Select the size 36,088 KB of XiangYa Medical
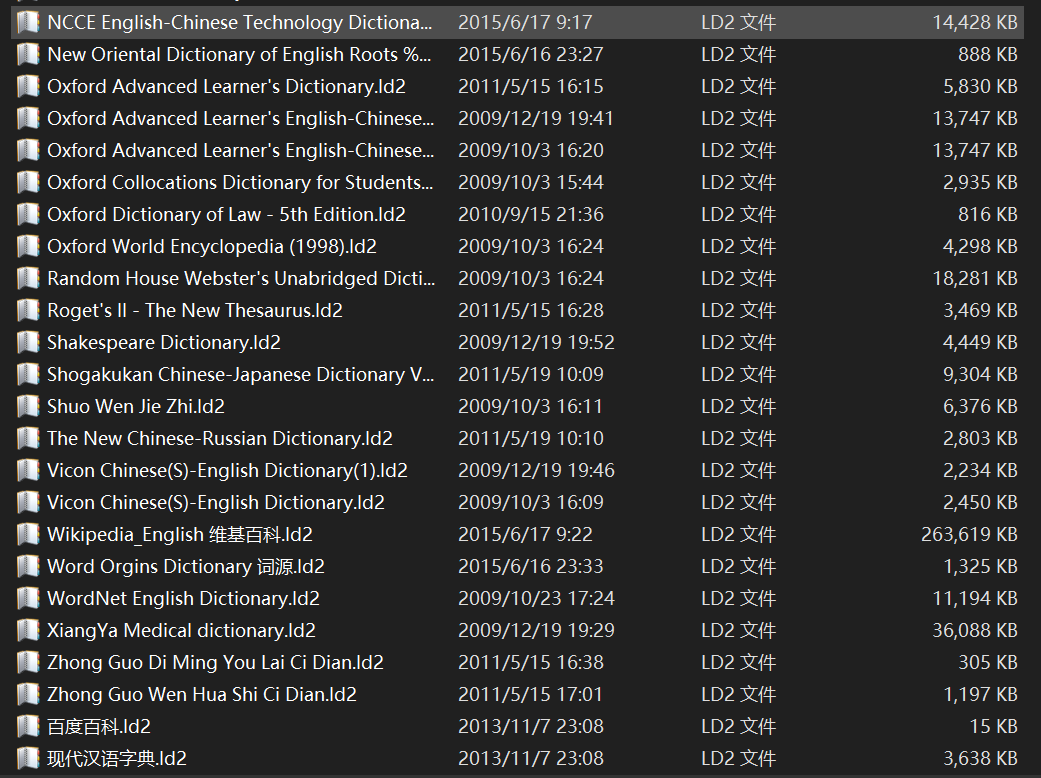1041x778 pixels. tap(975, 631)
